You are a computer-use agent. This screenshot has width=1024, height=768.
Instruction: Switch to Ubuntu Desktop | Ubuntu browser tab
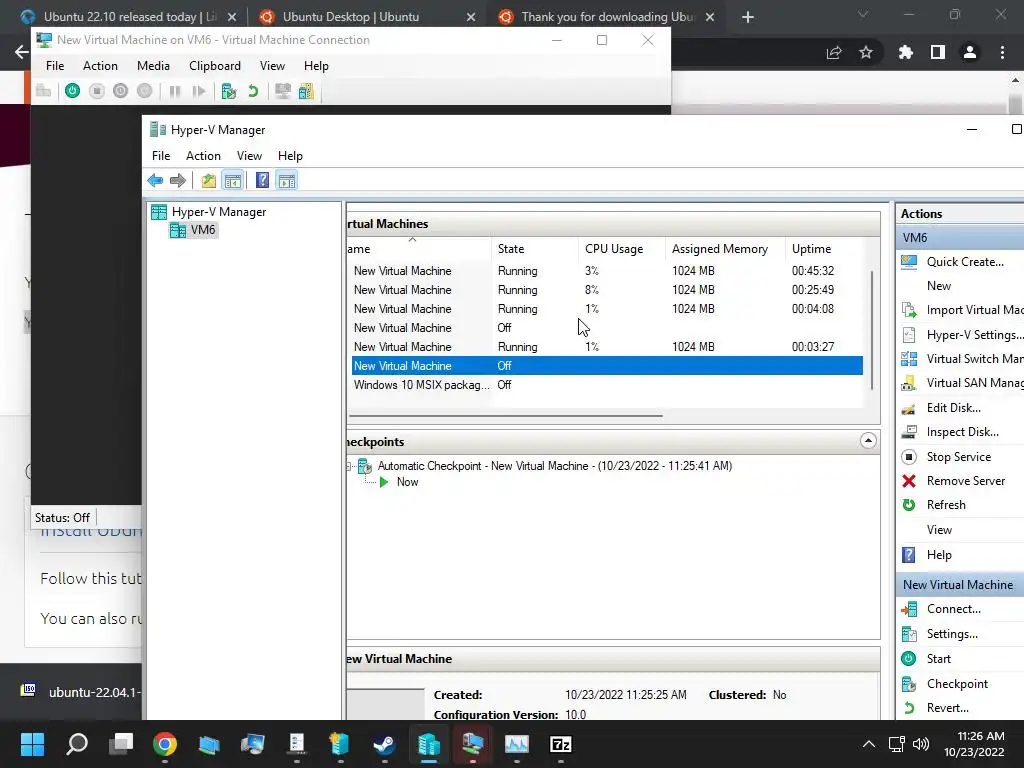coord(366,16)
